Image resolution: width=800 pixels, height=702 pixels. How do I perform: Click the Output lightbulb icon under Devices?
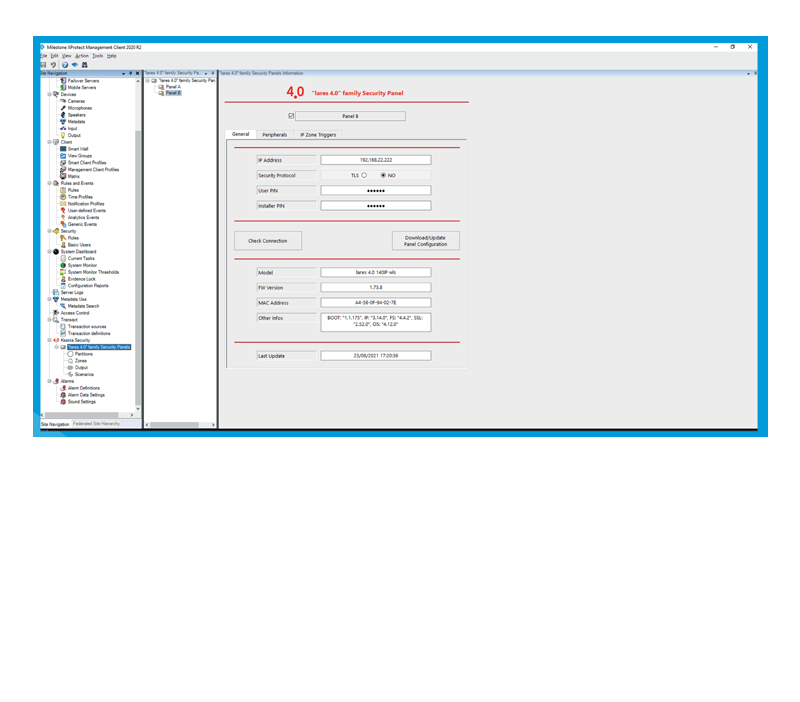pyautogui.click(x=63, y=135)
